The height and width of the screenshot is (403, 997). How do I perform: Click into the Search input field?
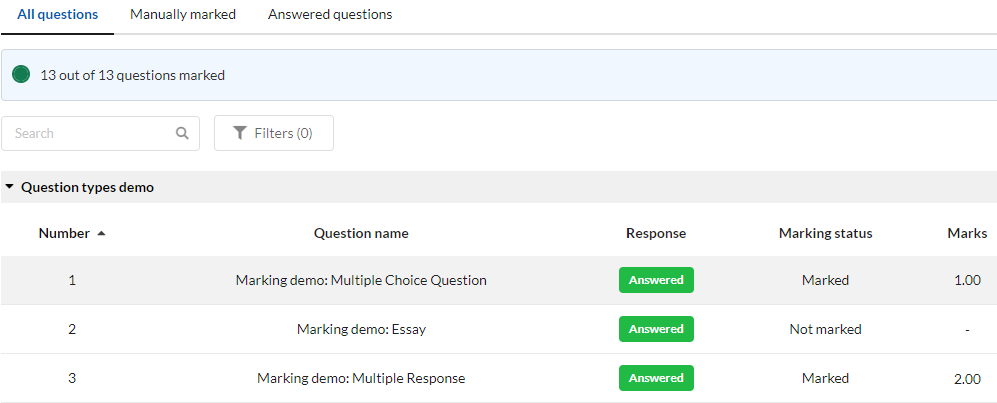click(90, 133)
